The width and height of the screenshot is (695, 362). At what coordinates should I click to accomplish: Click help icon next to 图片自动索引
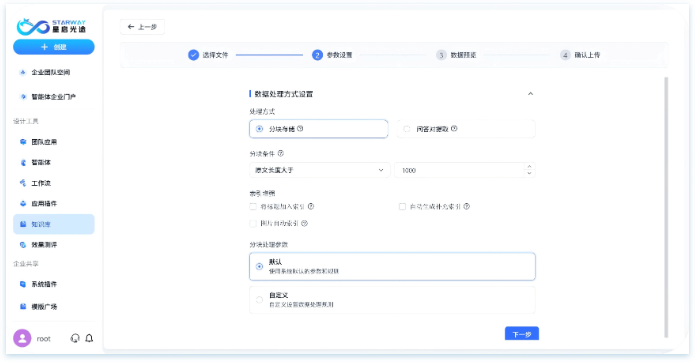point(305,223)
